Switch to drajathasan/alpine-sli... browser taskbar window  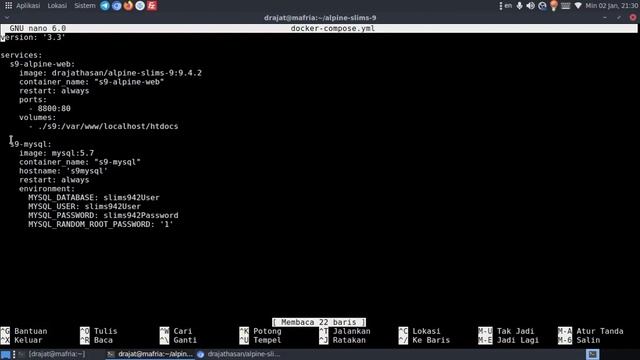pyautogui.click(x=239, y=354)
